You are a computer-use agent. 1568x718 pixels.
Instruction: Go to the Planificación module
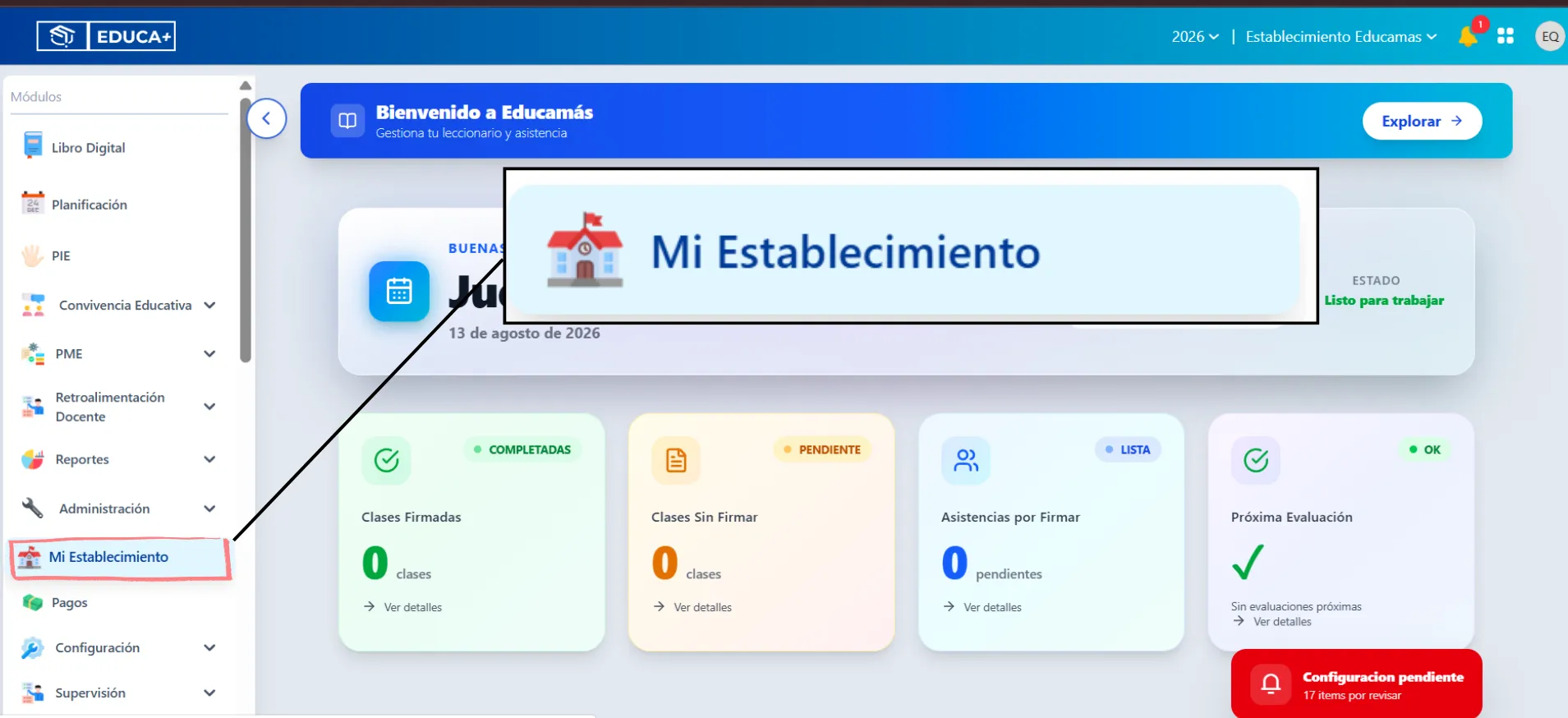click(89, 205)
